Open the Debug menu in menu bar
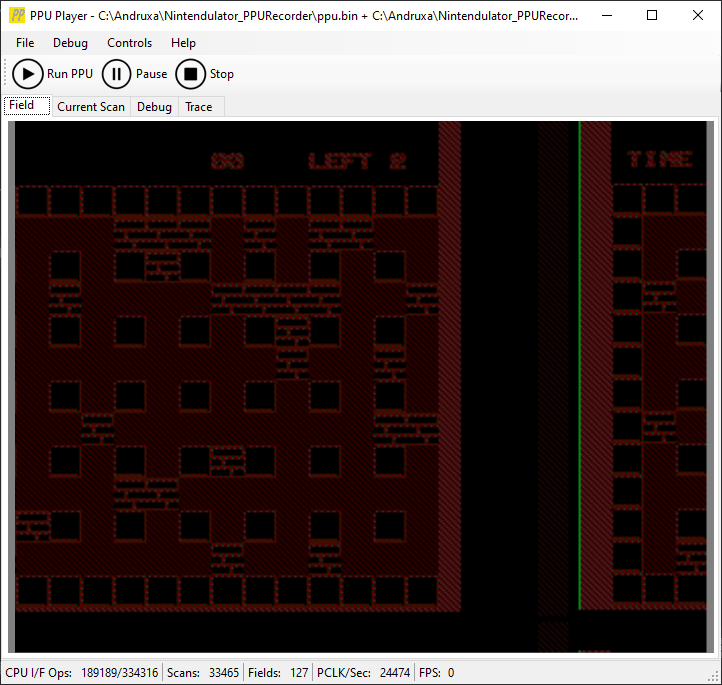Viewport: 722px width, 685px height. pos(70,43)
